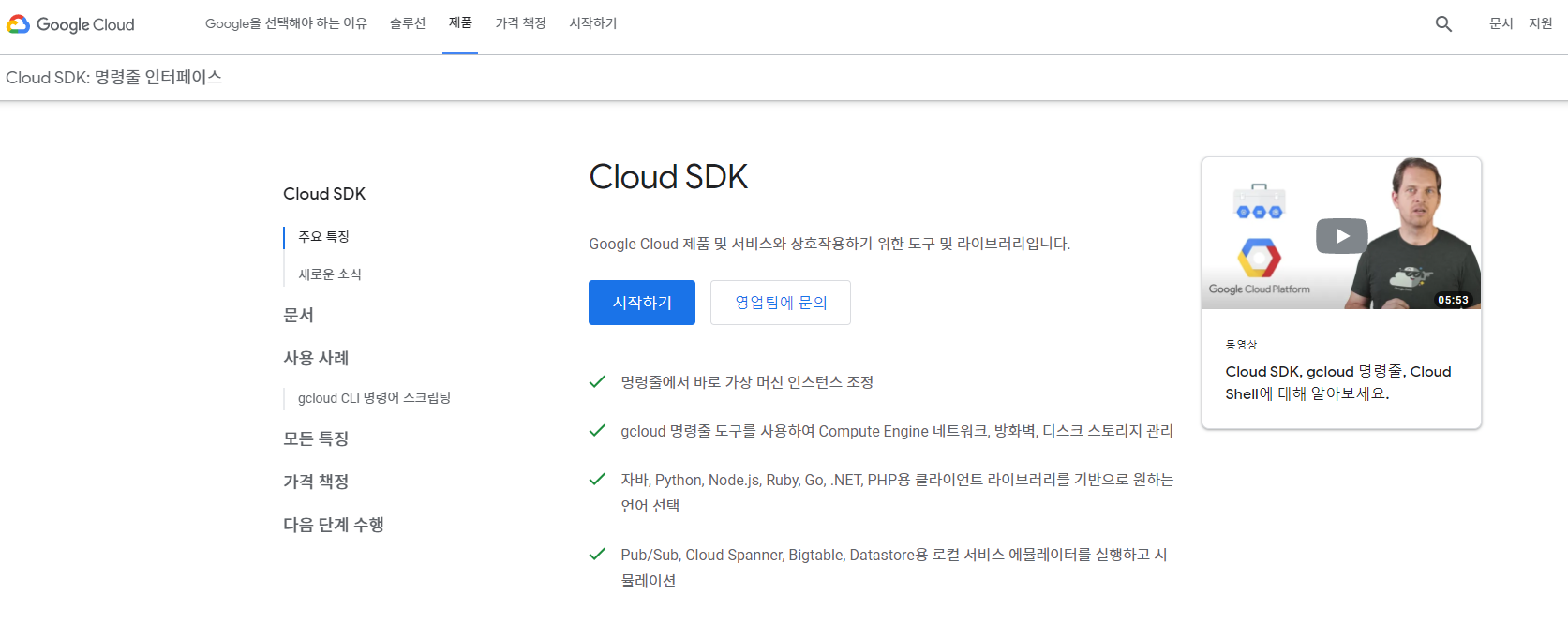Play the Cloud SDK video
Image resolution: width=1568 pixels, height=623 pixels.
click(x=1341, y=236)
